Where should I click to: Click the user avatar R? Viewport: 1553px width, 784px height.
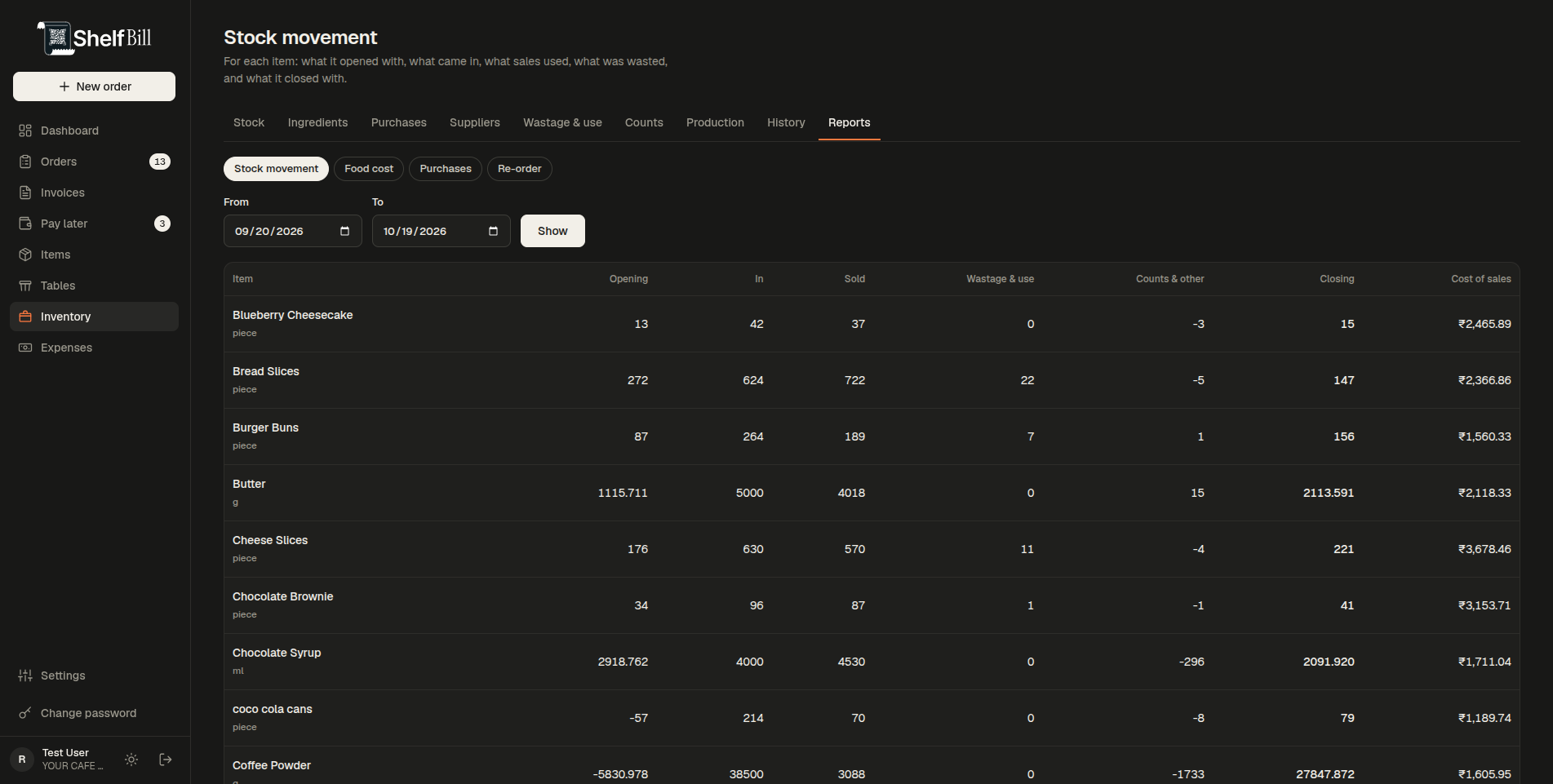(x=22, y=760)
